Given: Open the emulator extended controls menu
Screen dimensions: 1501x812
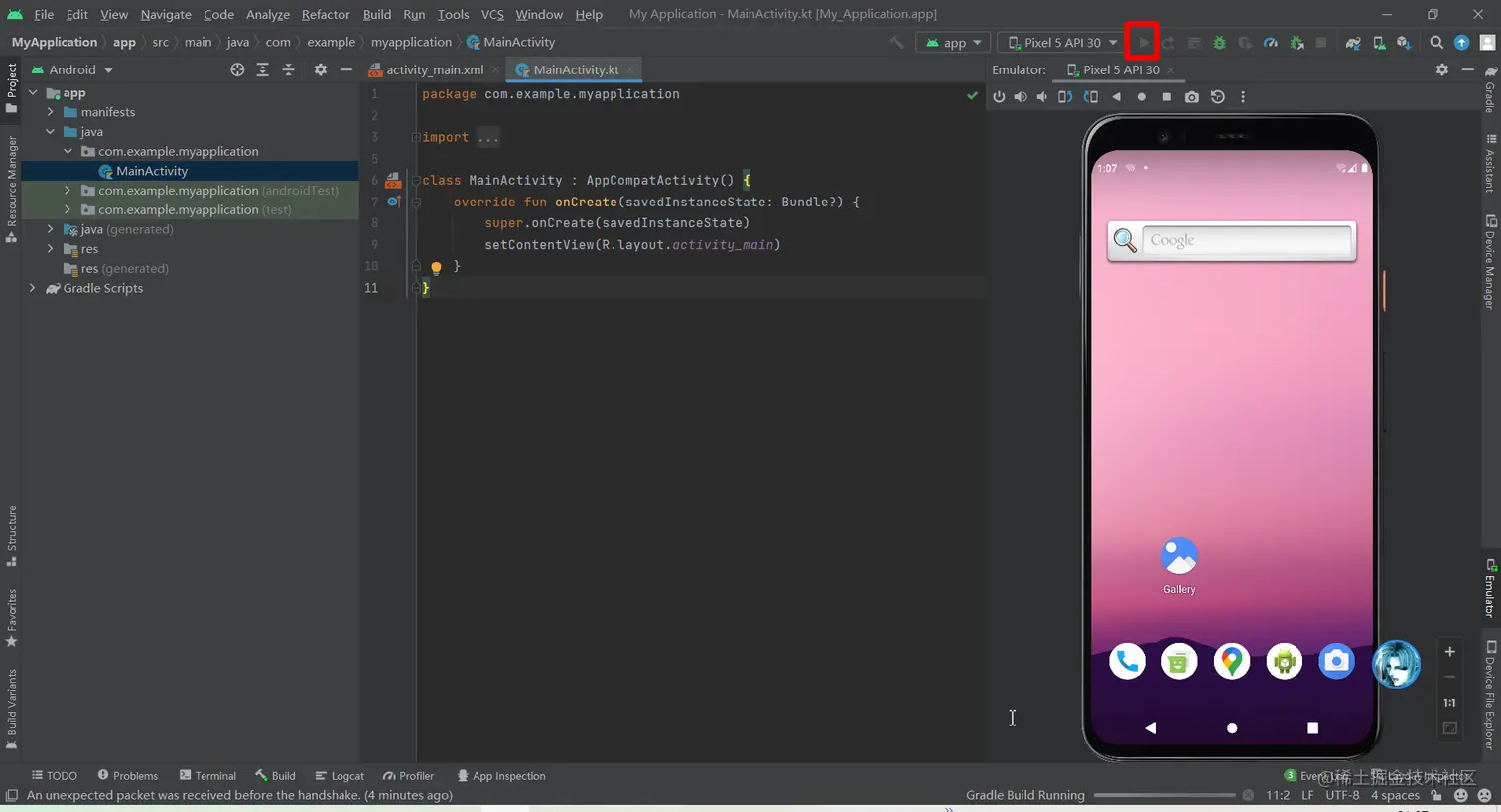Looking at the screenshot, I should coord(1243,97).
